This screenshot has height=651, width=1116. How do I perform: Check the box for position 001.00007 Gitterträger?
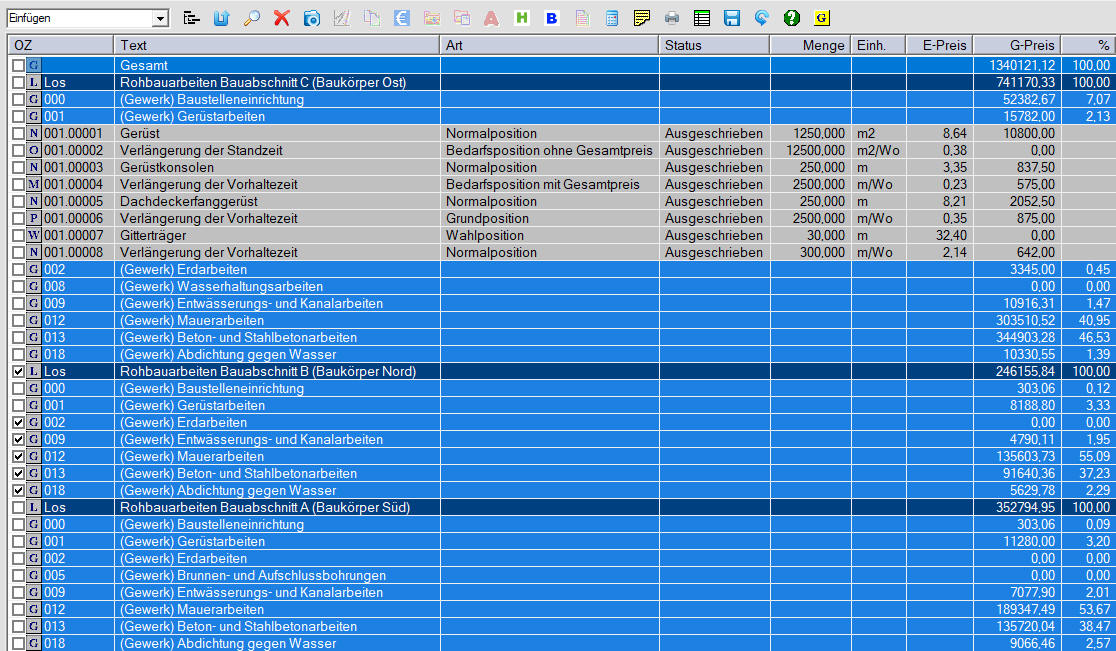click(19, 235)
